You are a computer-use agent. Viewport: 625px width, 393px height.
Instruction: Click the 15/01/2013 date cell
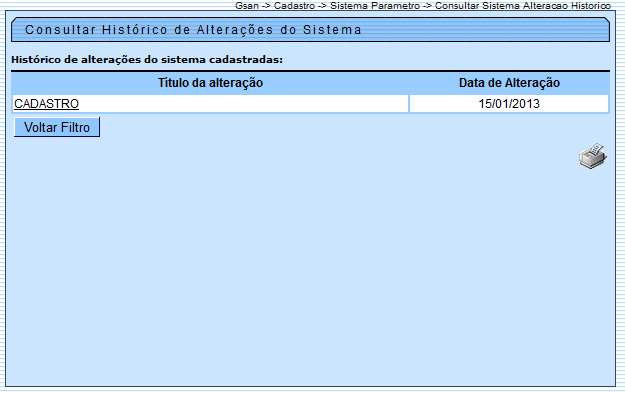509,104
